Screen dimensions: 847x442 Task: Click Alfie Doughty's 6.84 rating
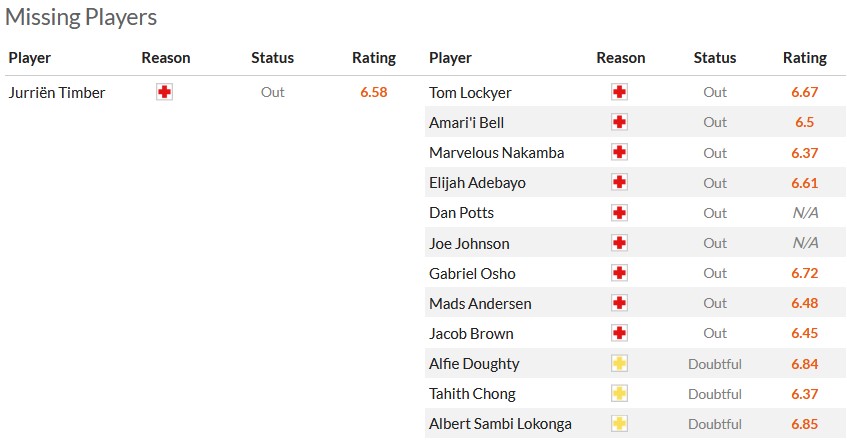coord(804,364)
